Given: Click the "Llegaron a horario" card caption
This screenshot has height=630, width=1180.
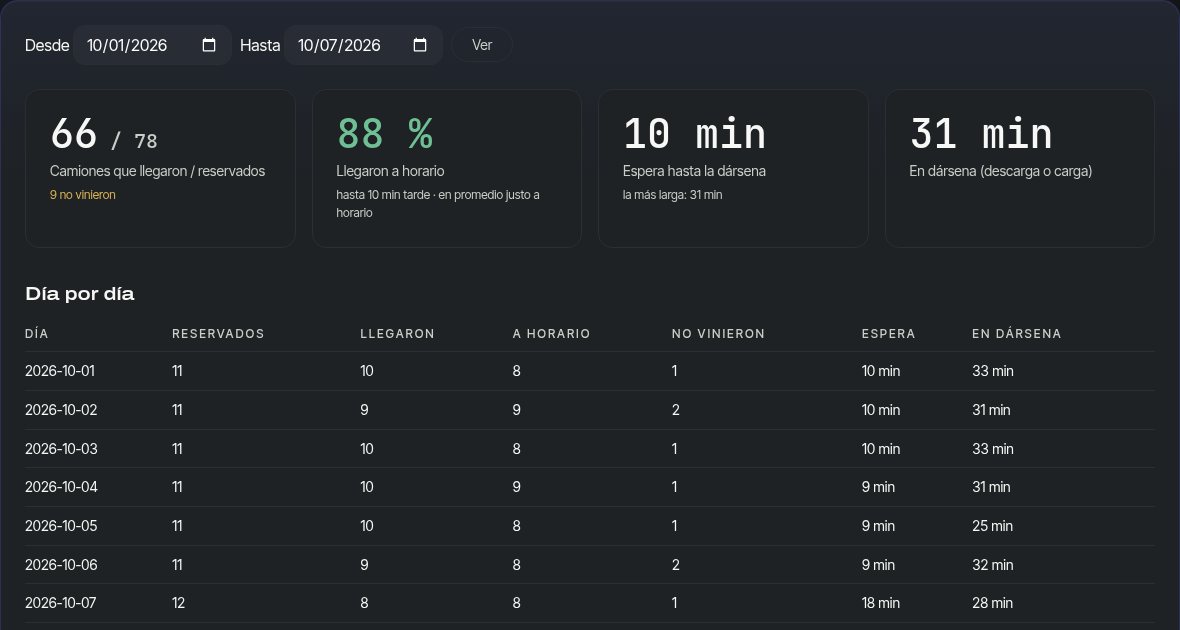Looking at the screenshot, I should click(391, 171).
